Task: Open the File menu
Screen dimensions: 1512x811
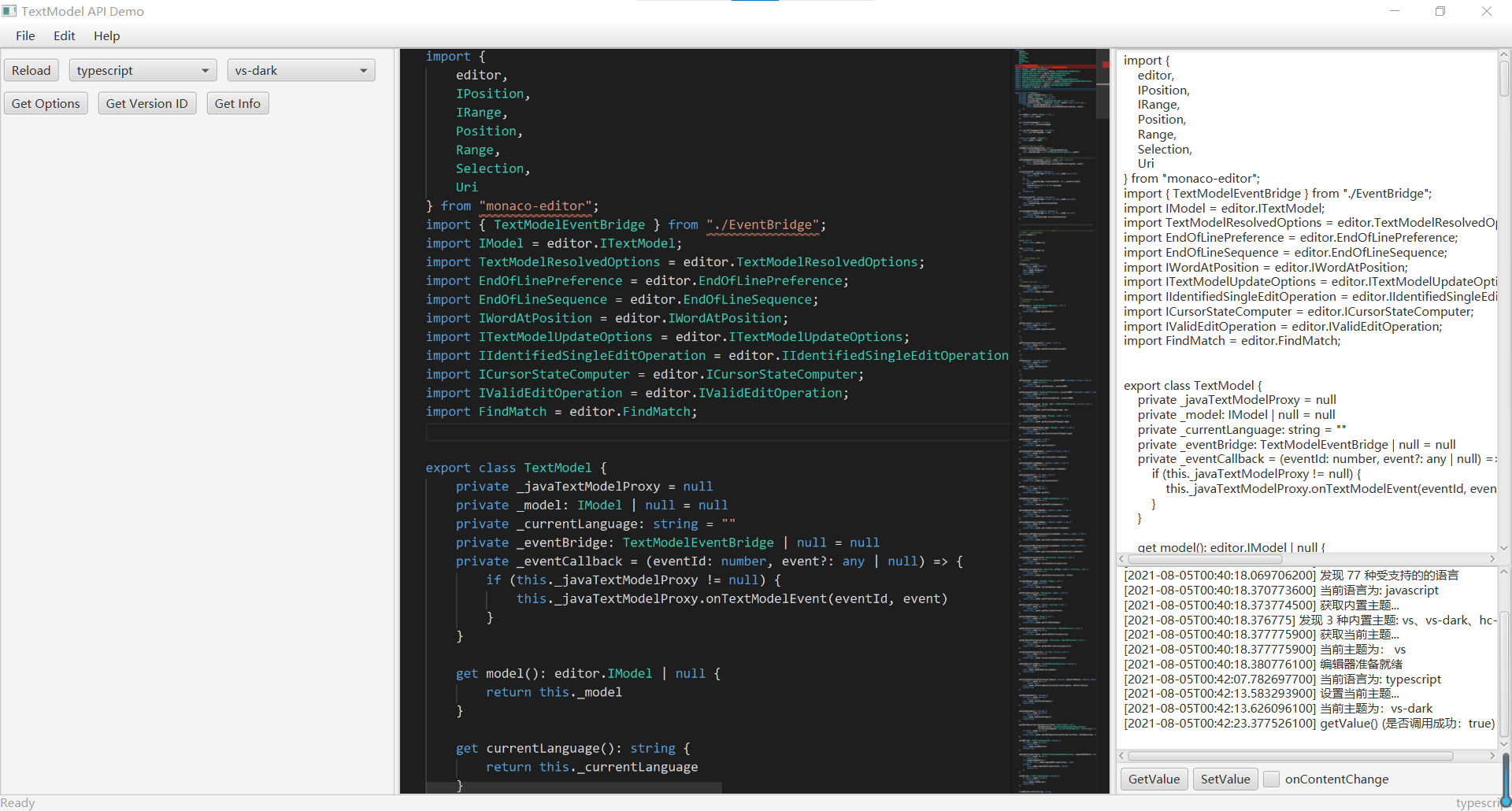Action: pos(25,36)
